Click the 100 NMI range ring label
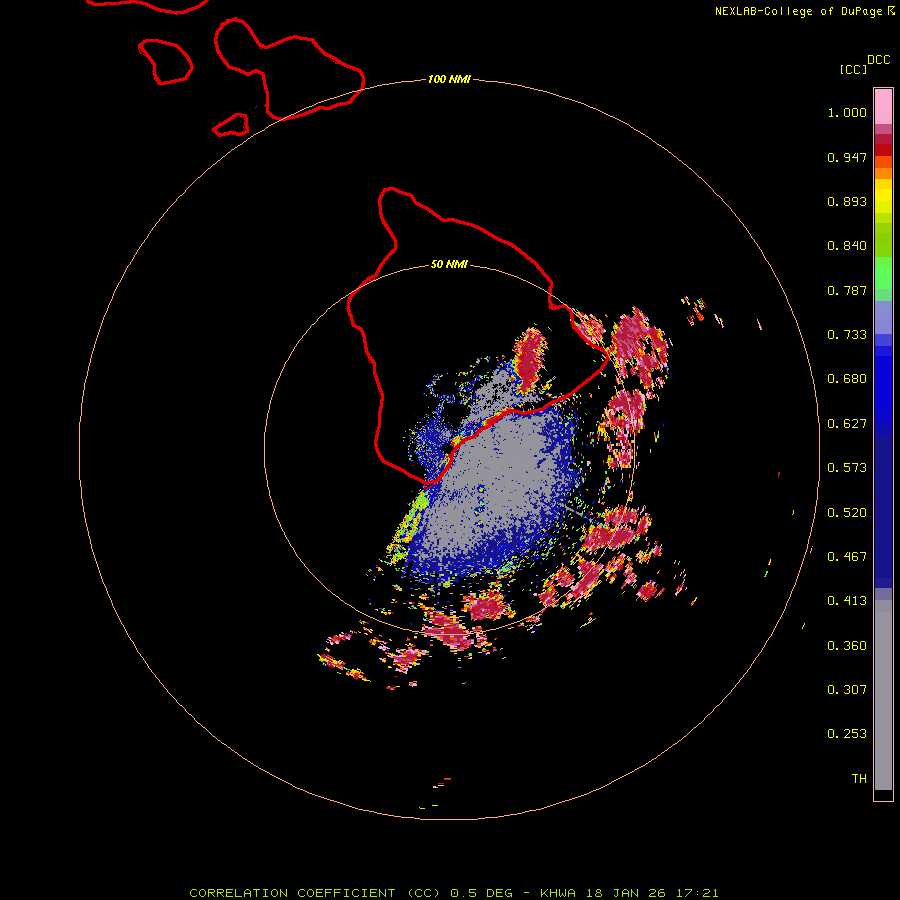 coord(449,79)
